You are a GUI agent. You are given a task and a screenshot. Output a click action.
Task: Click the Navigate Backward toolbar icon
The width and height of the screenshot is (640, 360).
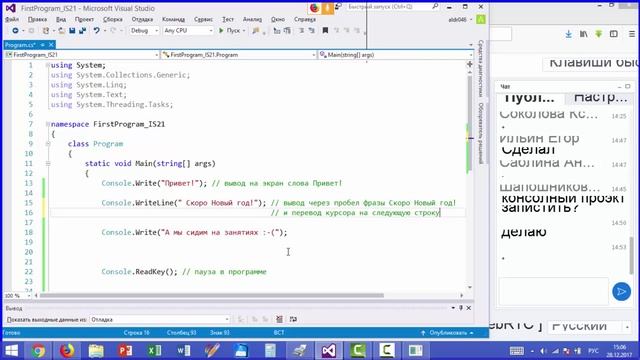point(15,31)
